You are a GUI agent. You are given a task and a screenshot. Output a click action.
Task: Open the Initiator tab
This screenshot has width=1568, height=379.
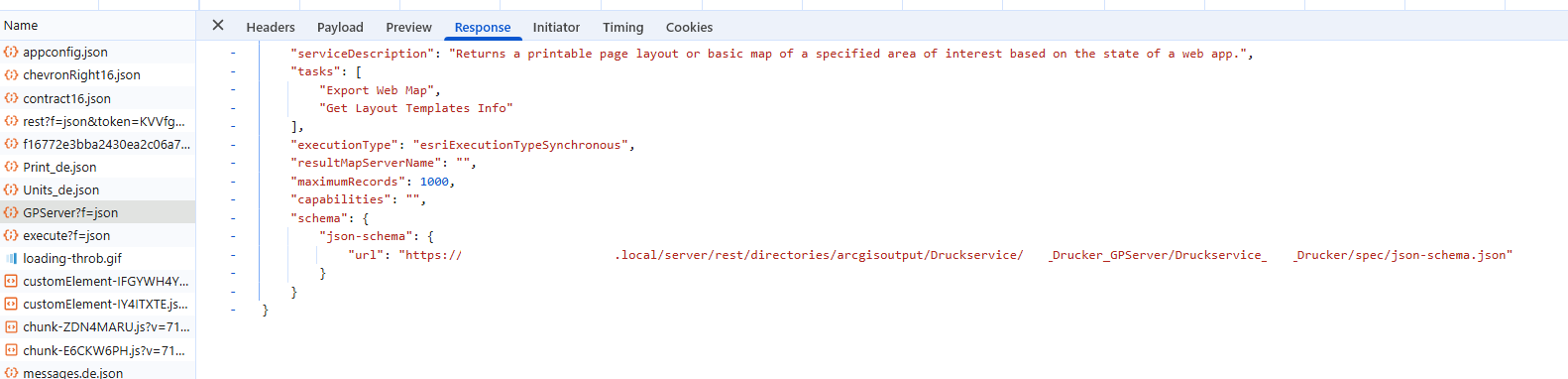(x=556, y=27)
